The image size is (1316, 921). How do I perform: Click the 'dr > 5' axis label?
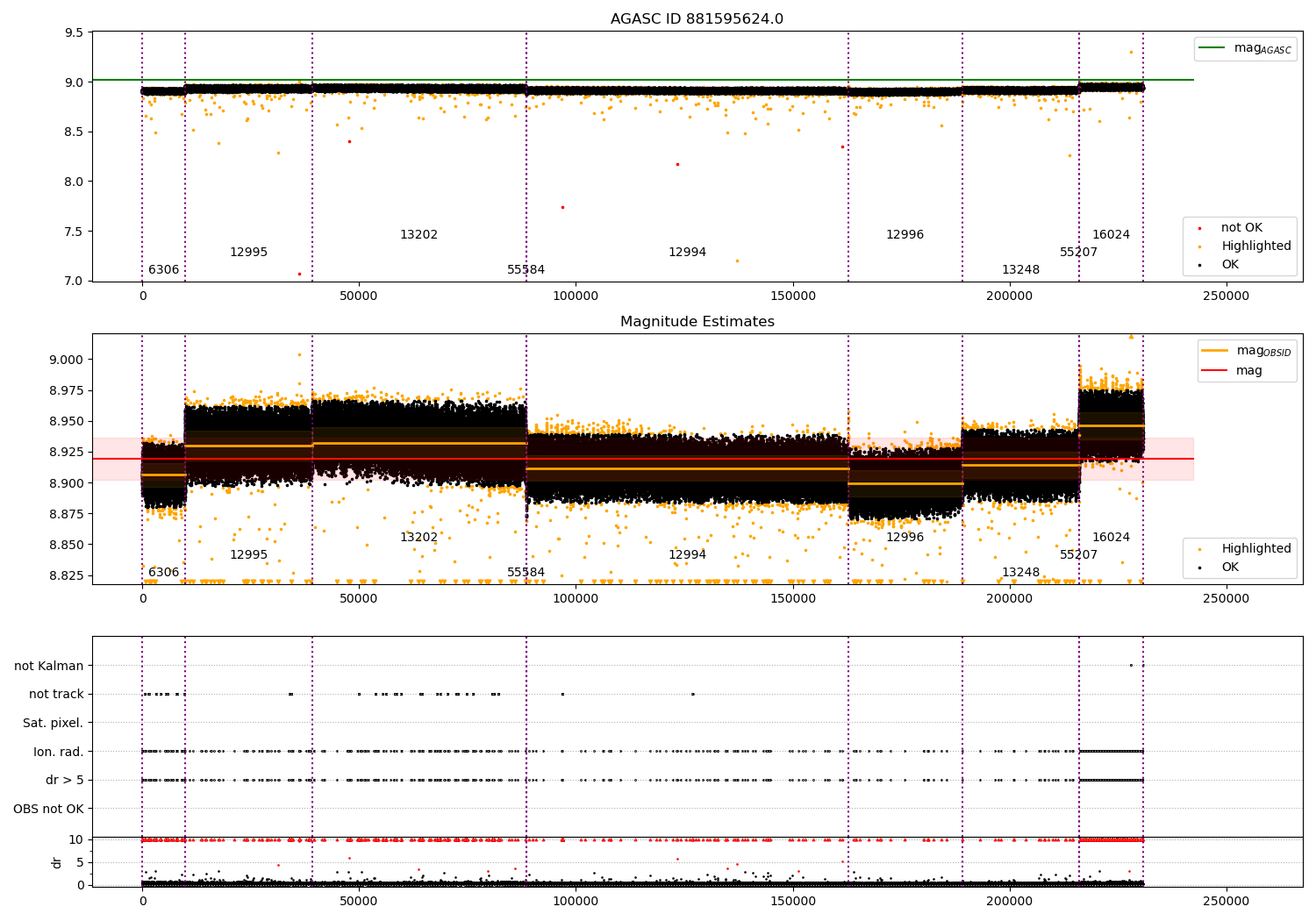(65, 780)
